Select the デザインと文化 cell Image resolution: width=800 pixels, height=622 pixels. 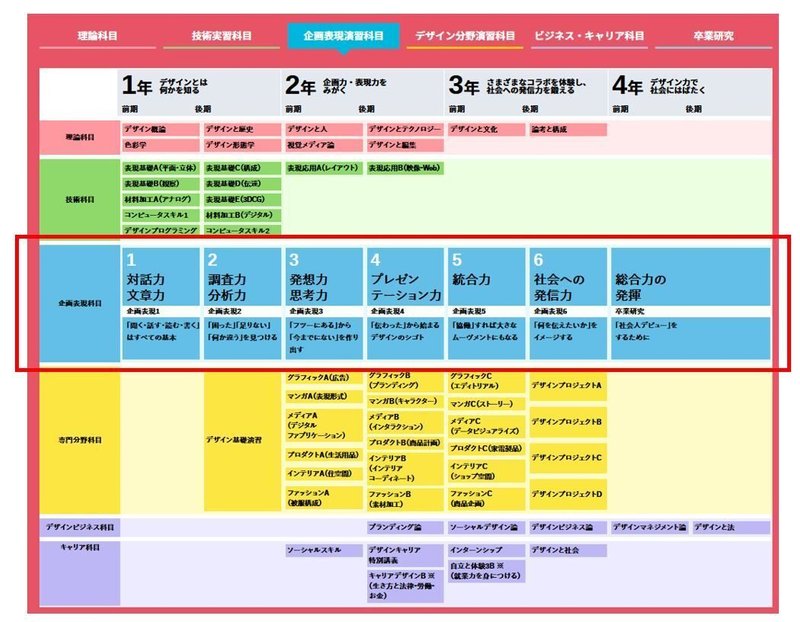tap(487, 130)
